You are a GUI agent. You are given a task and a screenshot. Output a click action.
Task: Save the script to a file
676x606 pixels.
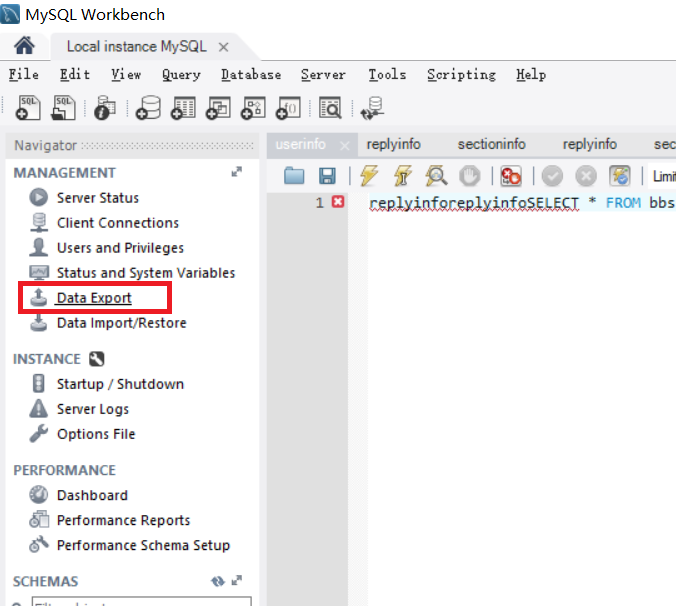pos(327,176)
